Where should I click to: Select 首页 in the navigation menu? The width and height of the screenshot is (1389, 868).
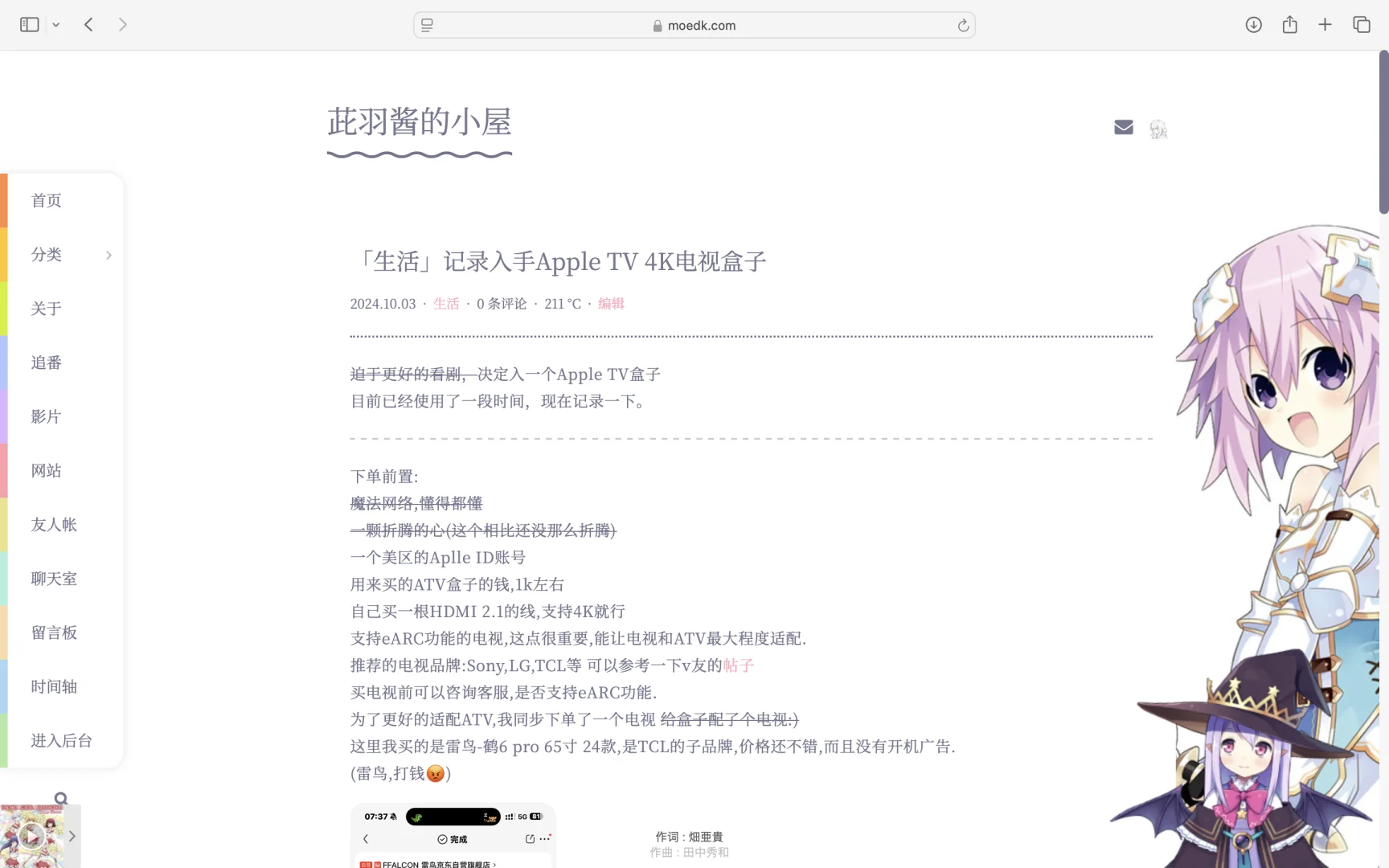coord(45,200)
